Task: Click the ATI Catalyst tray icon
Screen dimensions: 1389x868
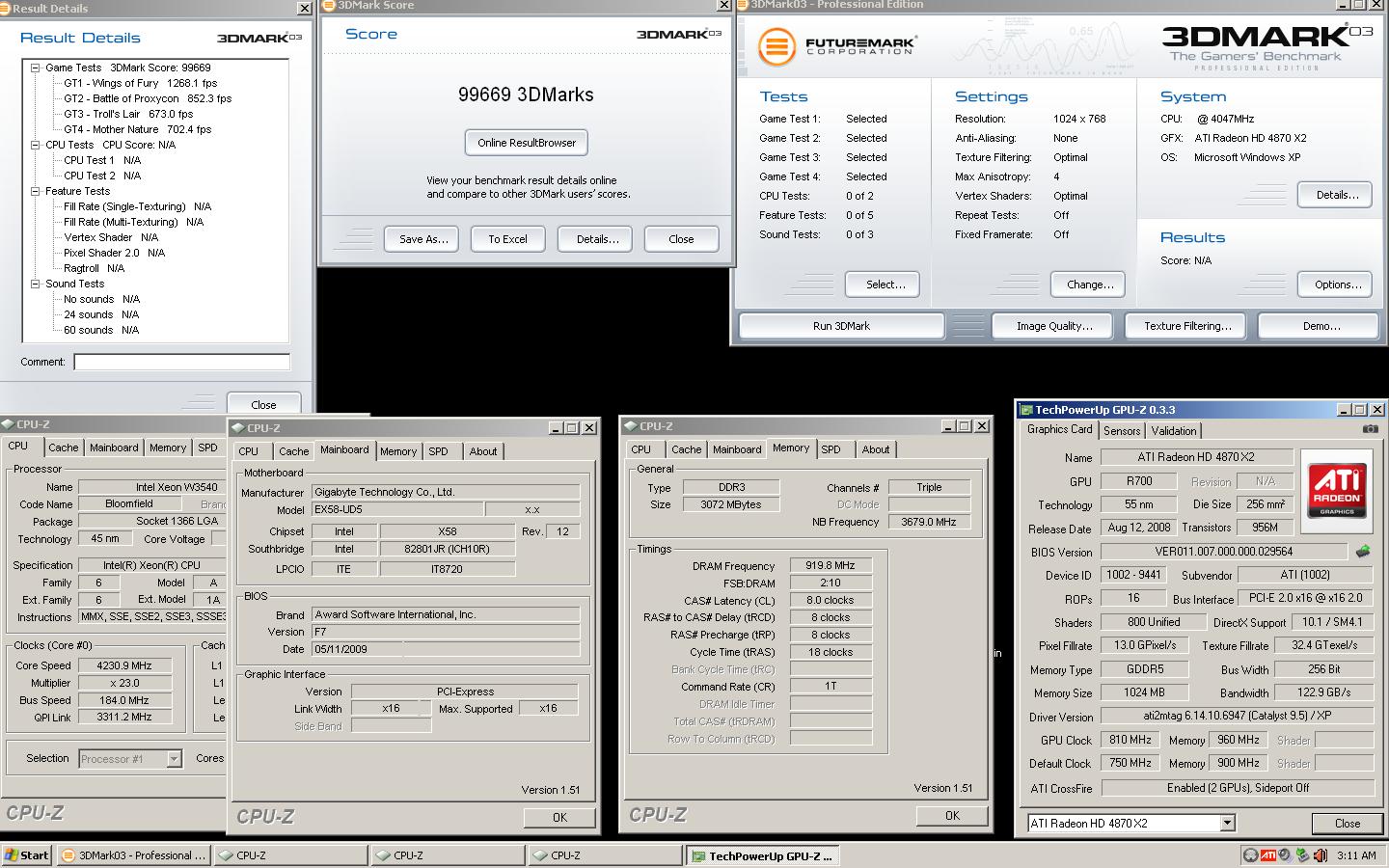Action: tap(1267, 854)
